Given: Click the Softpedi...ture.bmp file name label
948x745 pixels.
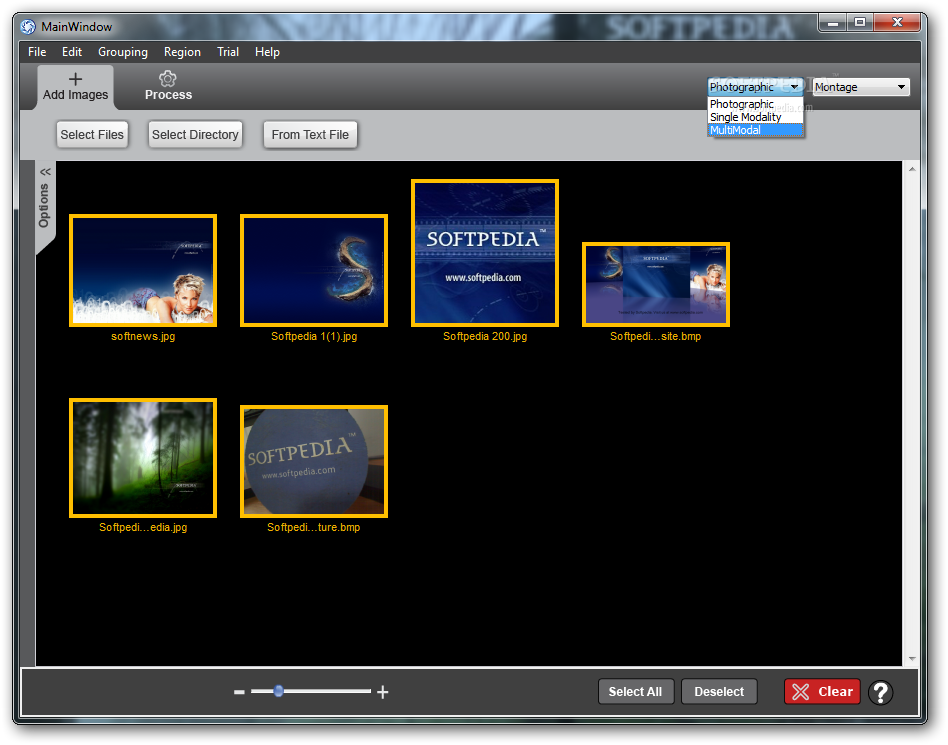Looking at the screenshot, I should [314, 528].
